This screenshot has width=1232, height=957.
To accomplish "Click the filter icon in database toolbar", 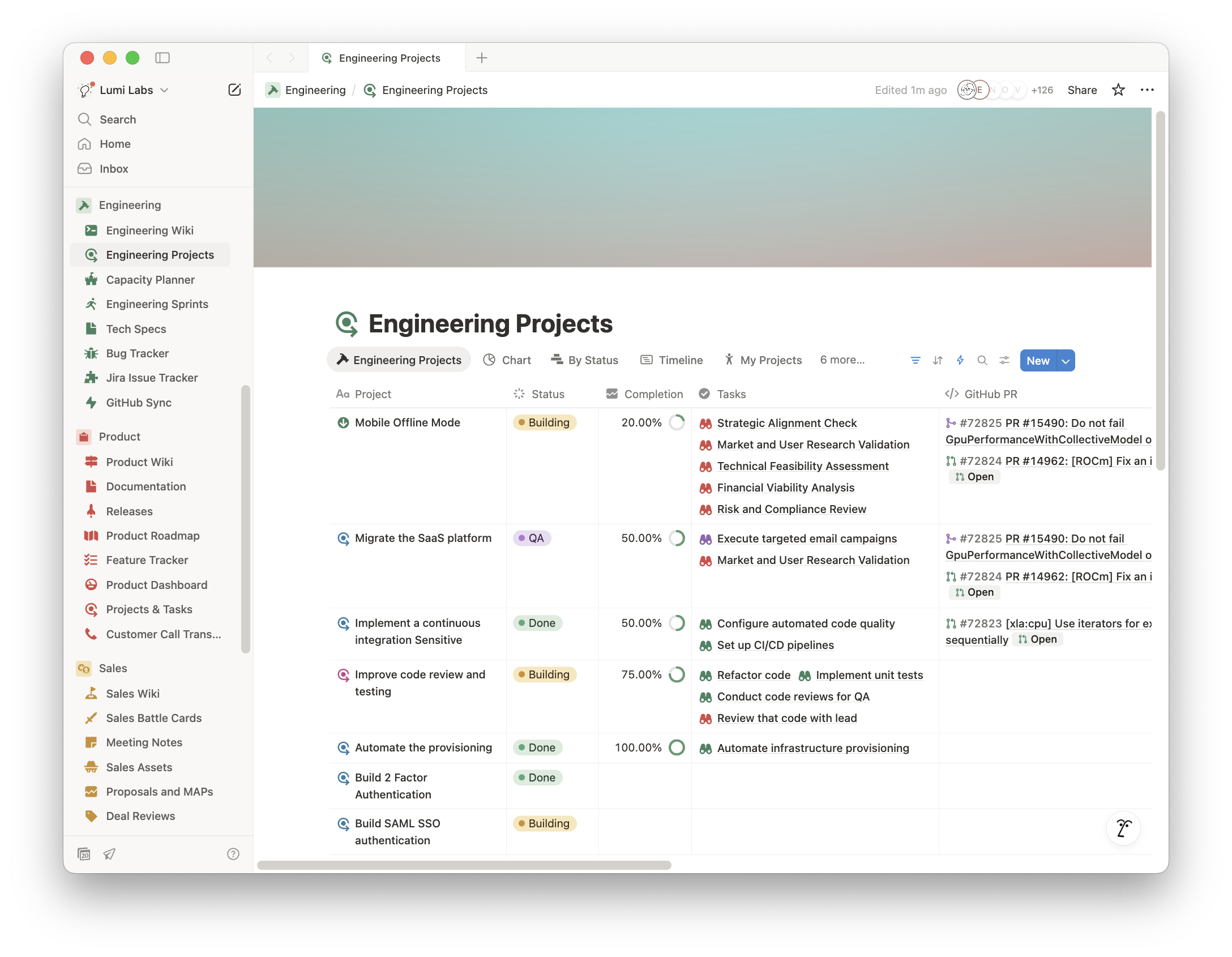I will [915, 360].
